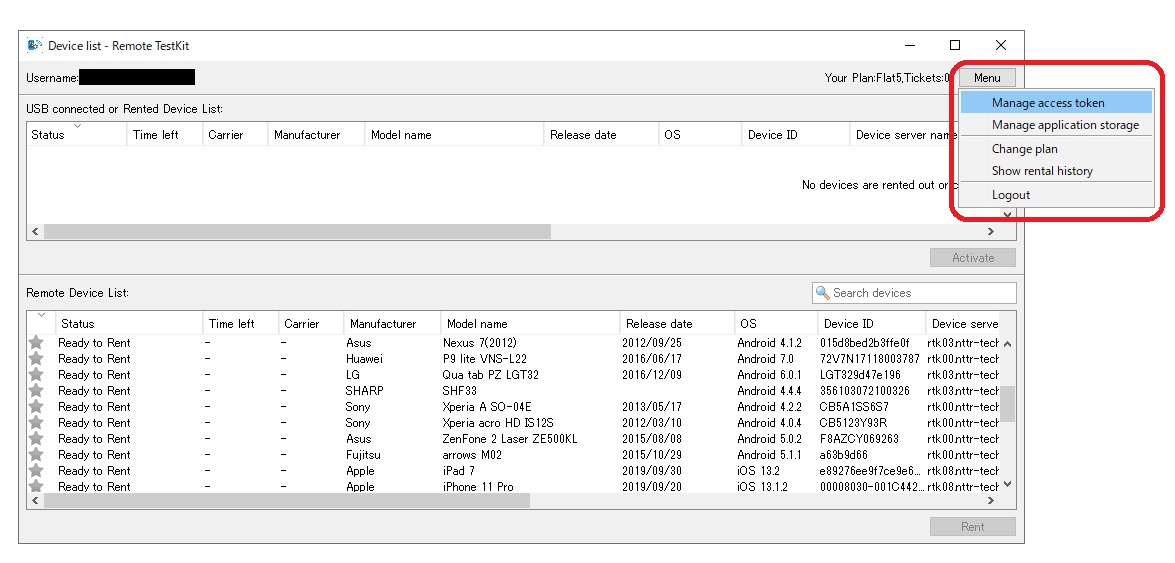Viewport: 1175px width, 563px height.
Task: Mark Qua tab PZ LGT32 as favorite
Action: [x=36, y=375]
